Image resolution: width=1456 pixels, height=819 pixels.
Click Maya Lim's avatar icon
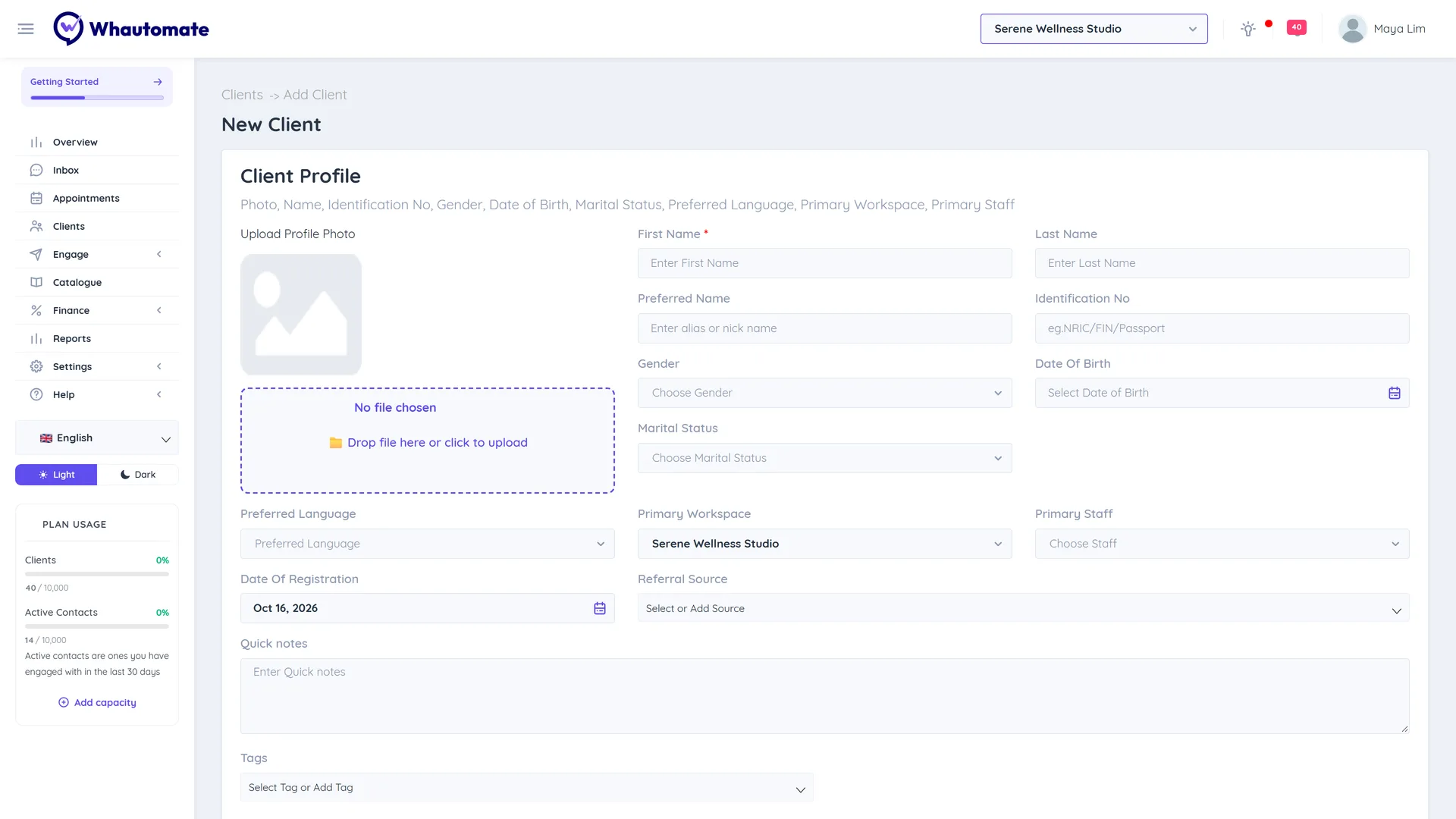[x=1352, y=29]
